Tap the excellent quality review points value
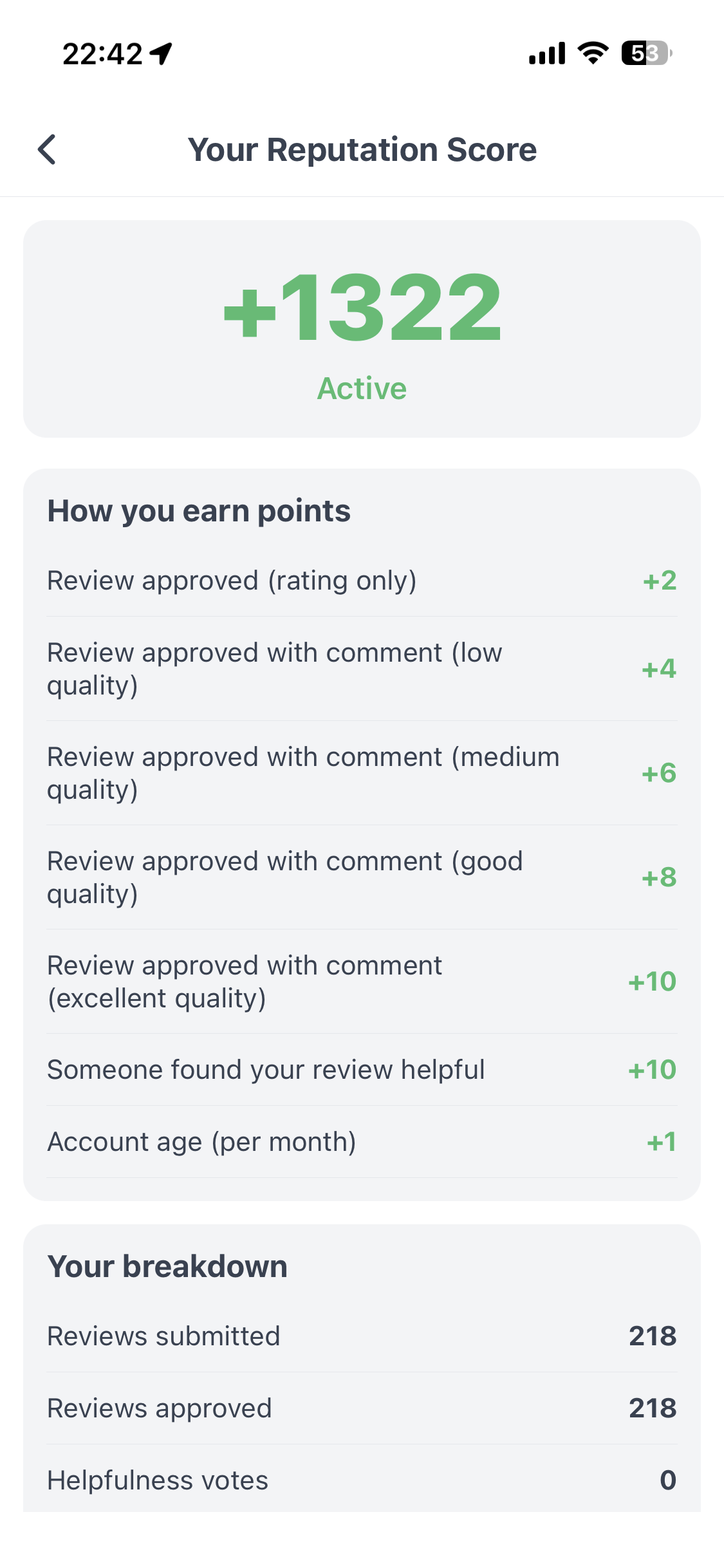724x1568 pixels. tap(652, 981)
